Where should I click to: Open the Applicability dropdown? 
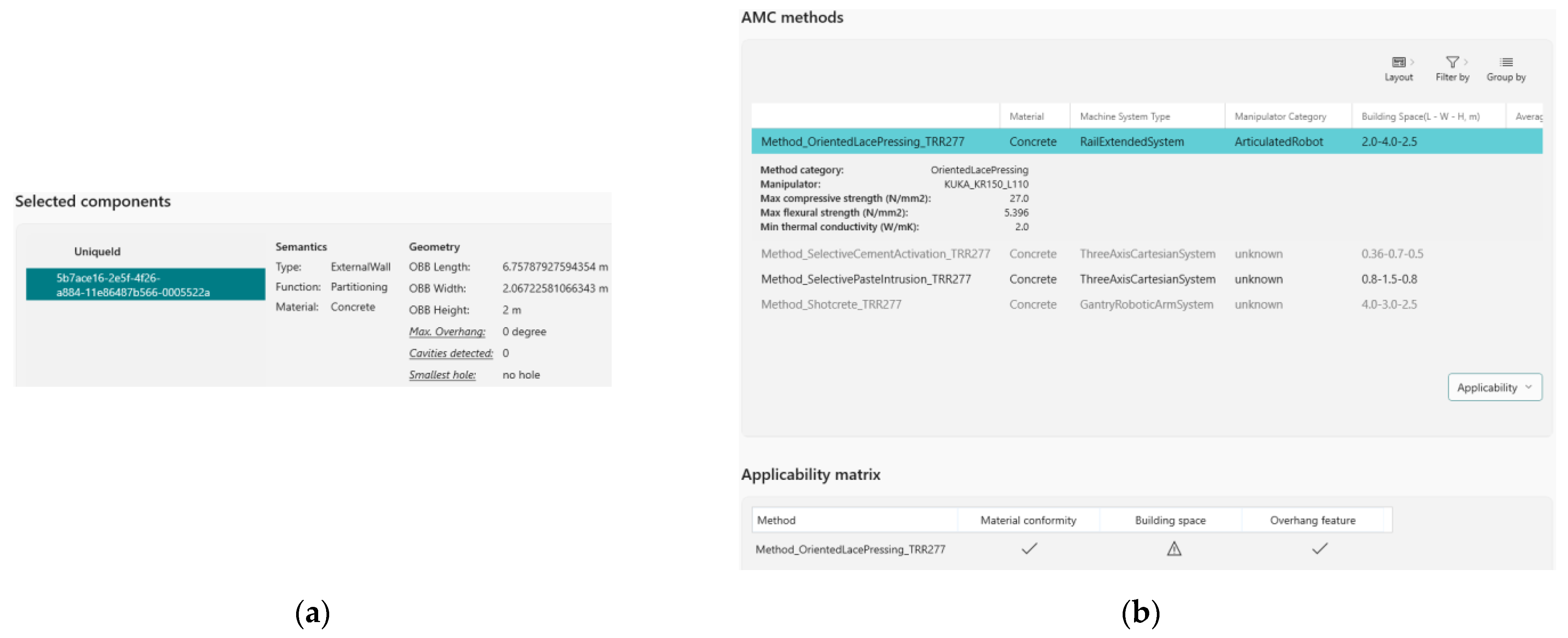[1494, 388]
